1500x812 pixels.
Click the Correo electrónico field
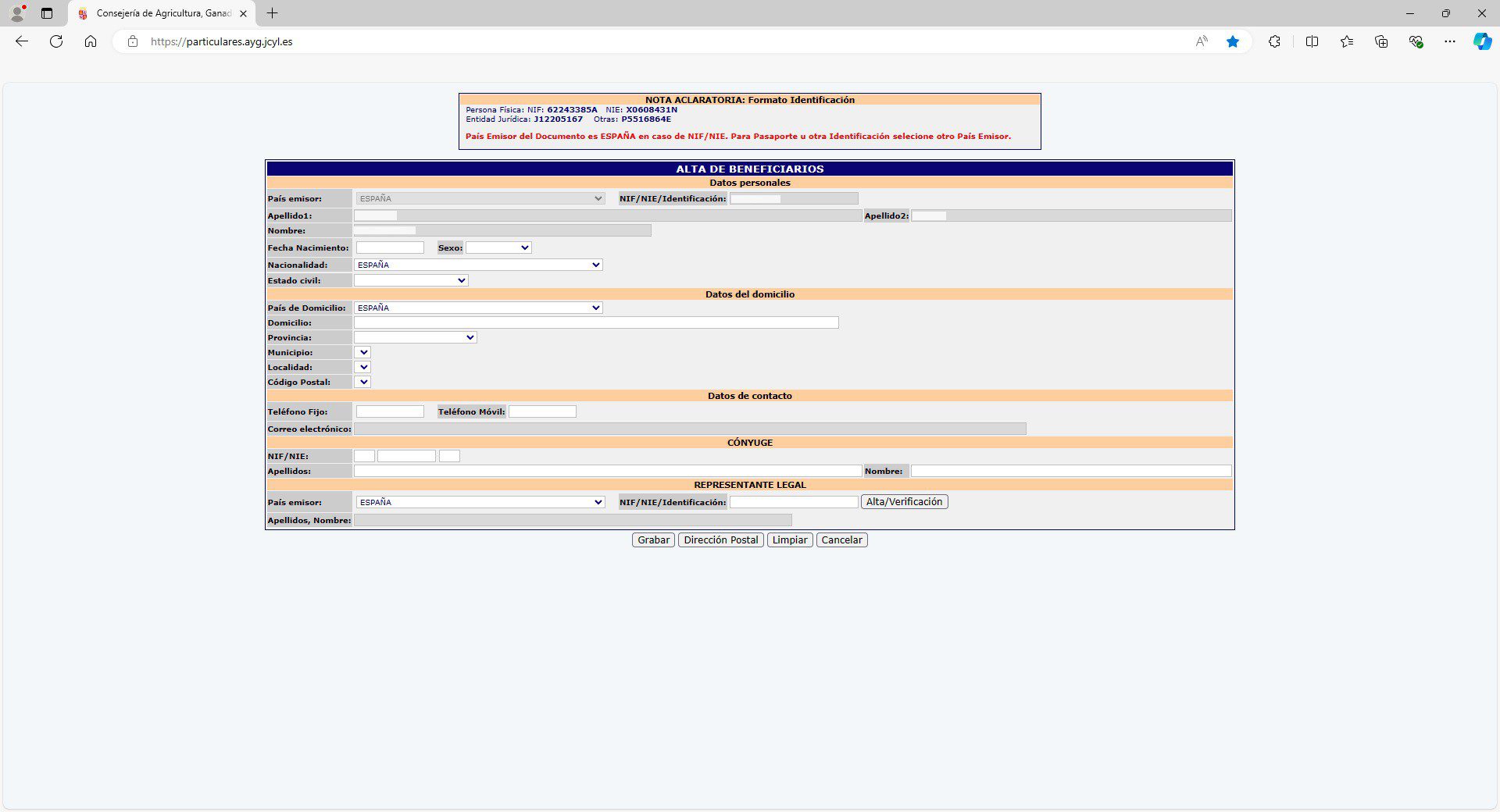(690, 429)
